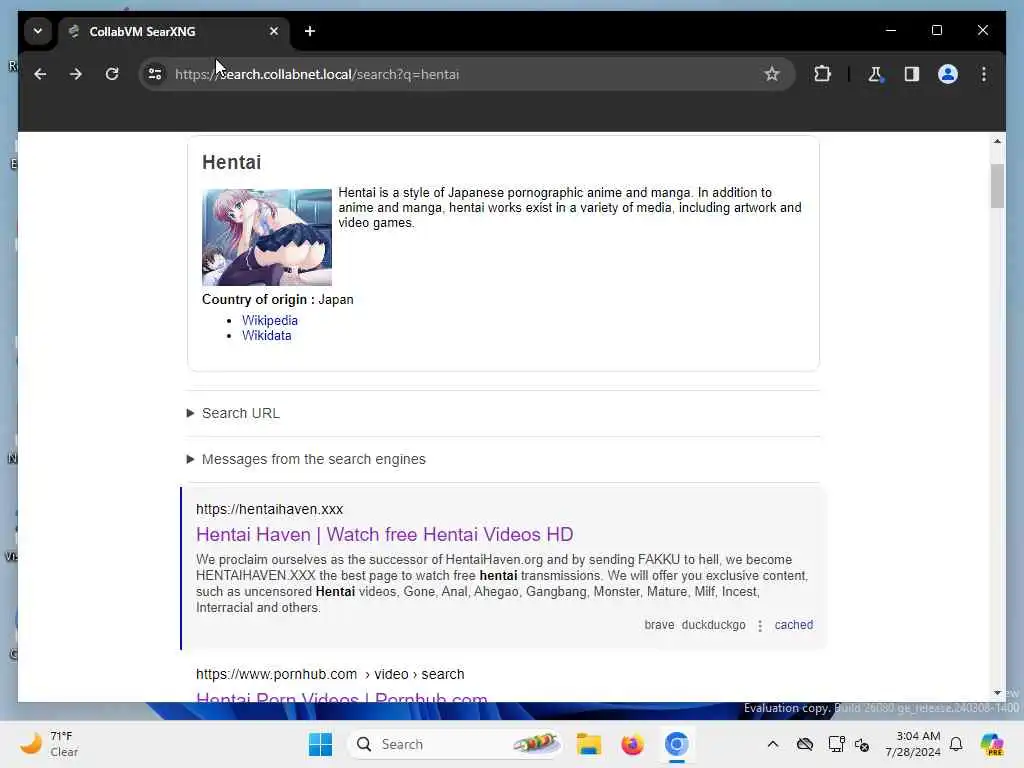Switch to Chrome in the taskbar
Viewport: 1024px width, 768px height.
(677, 744)
